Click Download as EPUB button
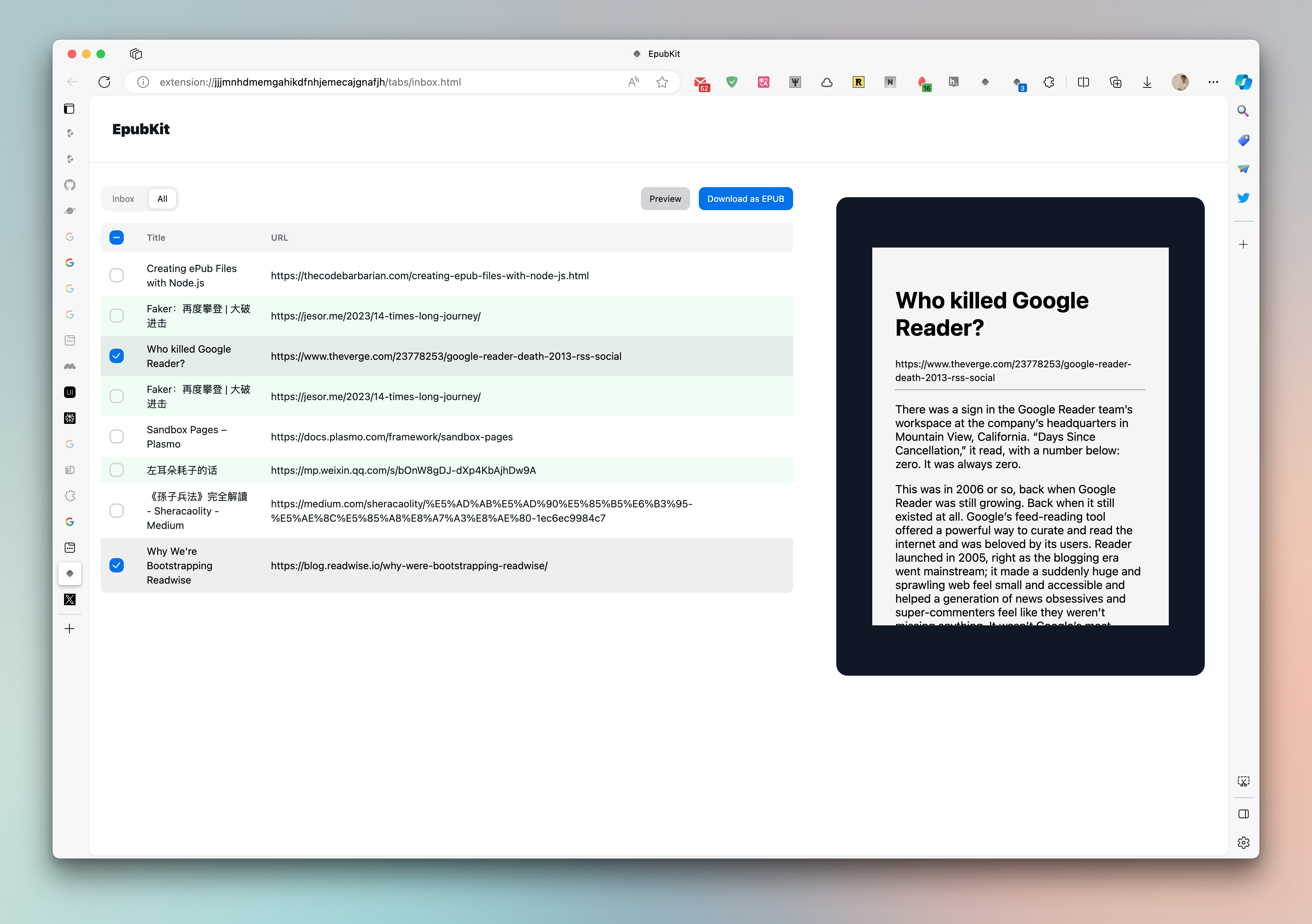 coord(745,199)
